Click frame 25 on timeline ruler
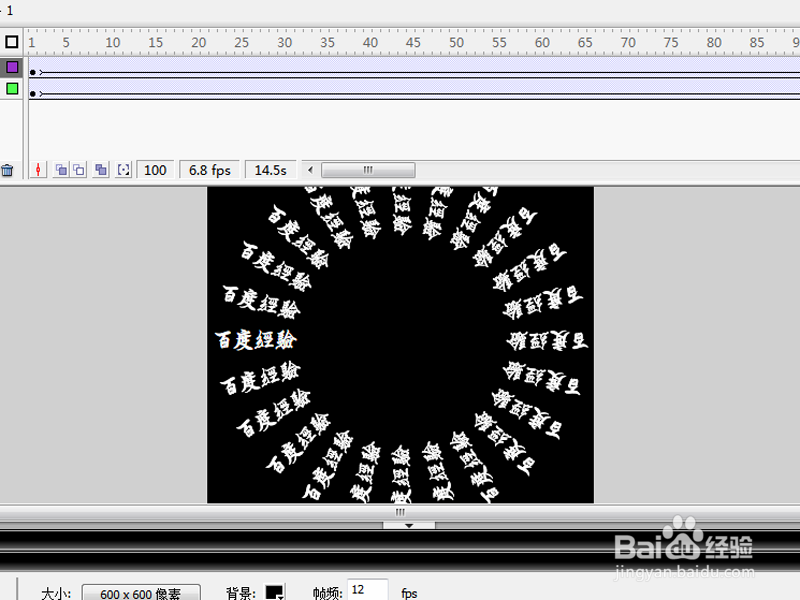Viewport: 800px width, 600px height. pos(241,42)
